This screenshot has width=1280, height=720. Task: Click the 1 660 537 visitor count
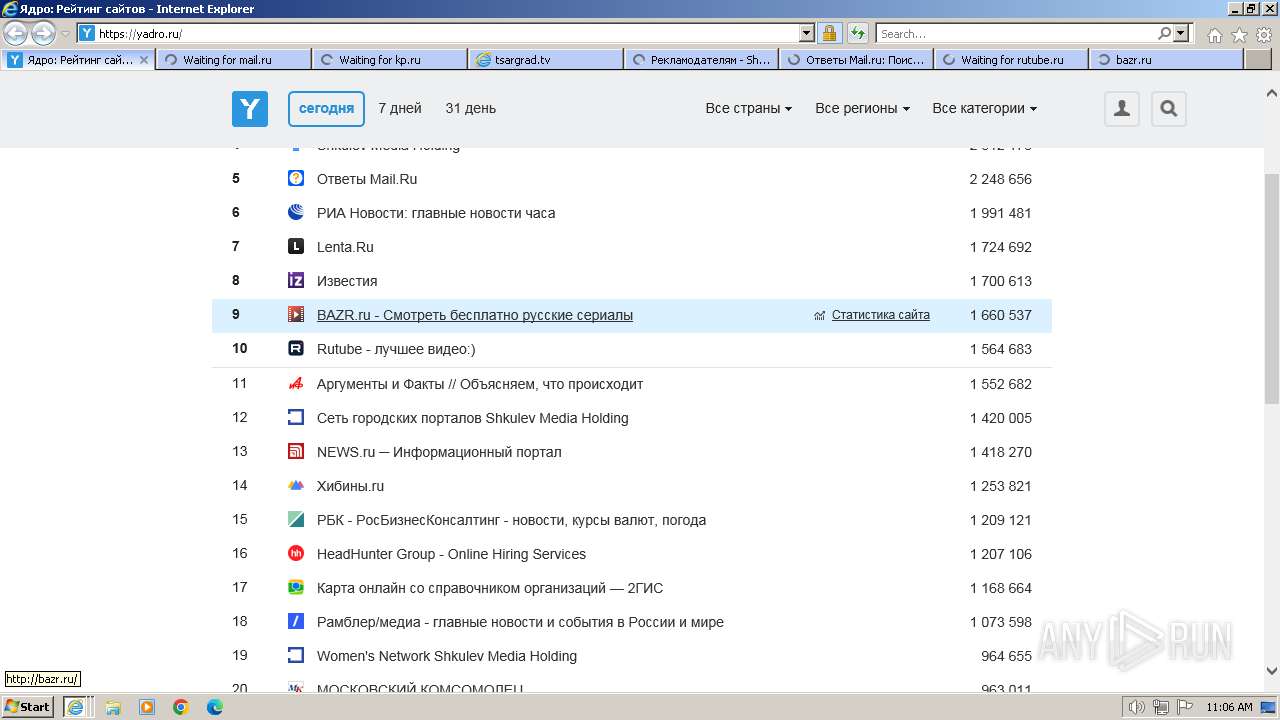pos(1001,315)
